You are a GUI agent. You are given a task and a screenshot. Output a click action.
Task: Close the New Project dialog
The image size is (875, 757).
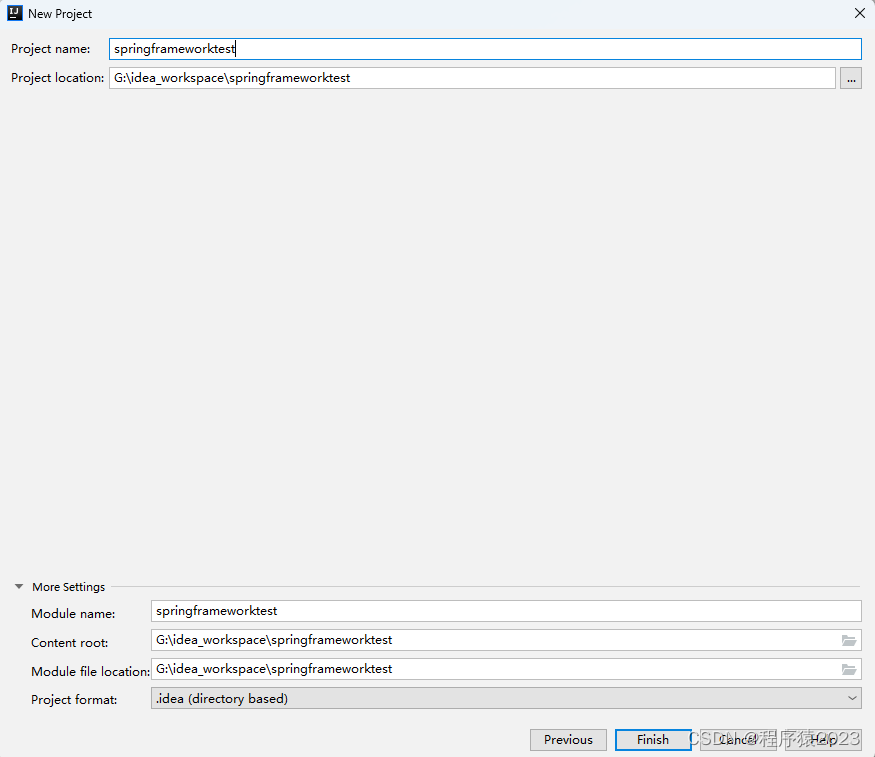[859, 13]
